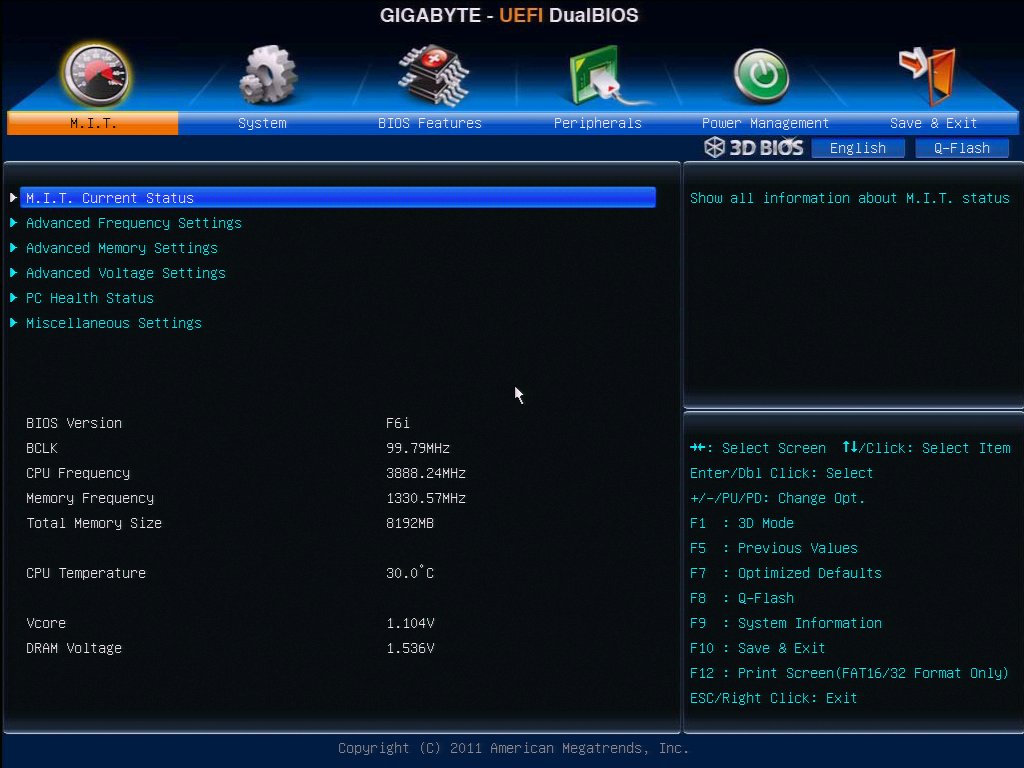Select the Power Management power icon
Viewport: 1024px width, 768px height.
761,70
